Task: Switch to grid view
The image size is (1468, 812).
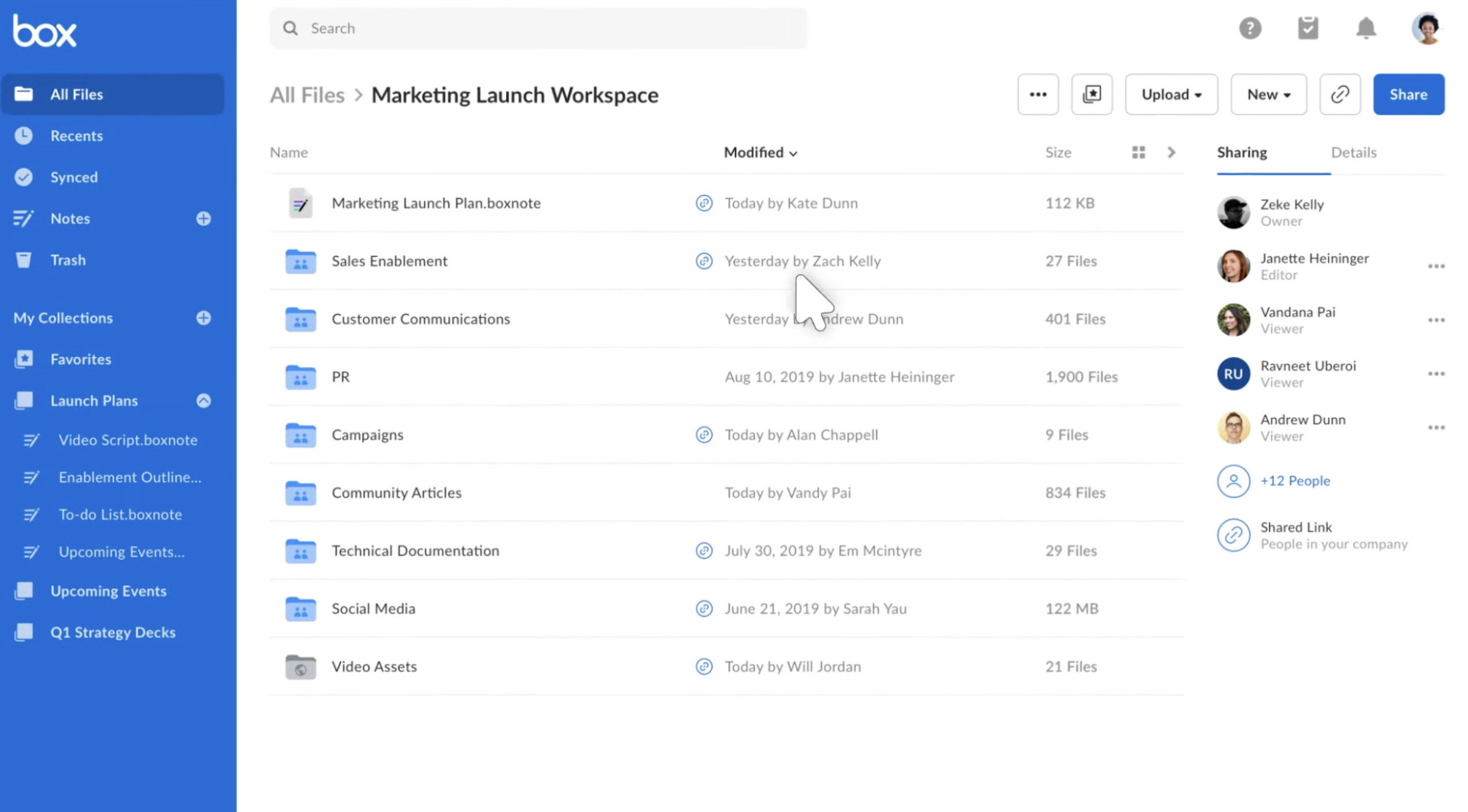Action: (1138, 152)
